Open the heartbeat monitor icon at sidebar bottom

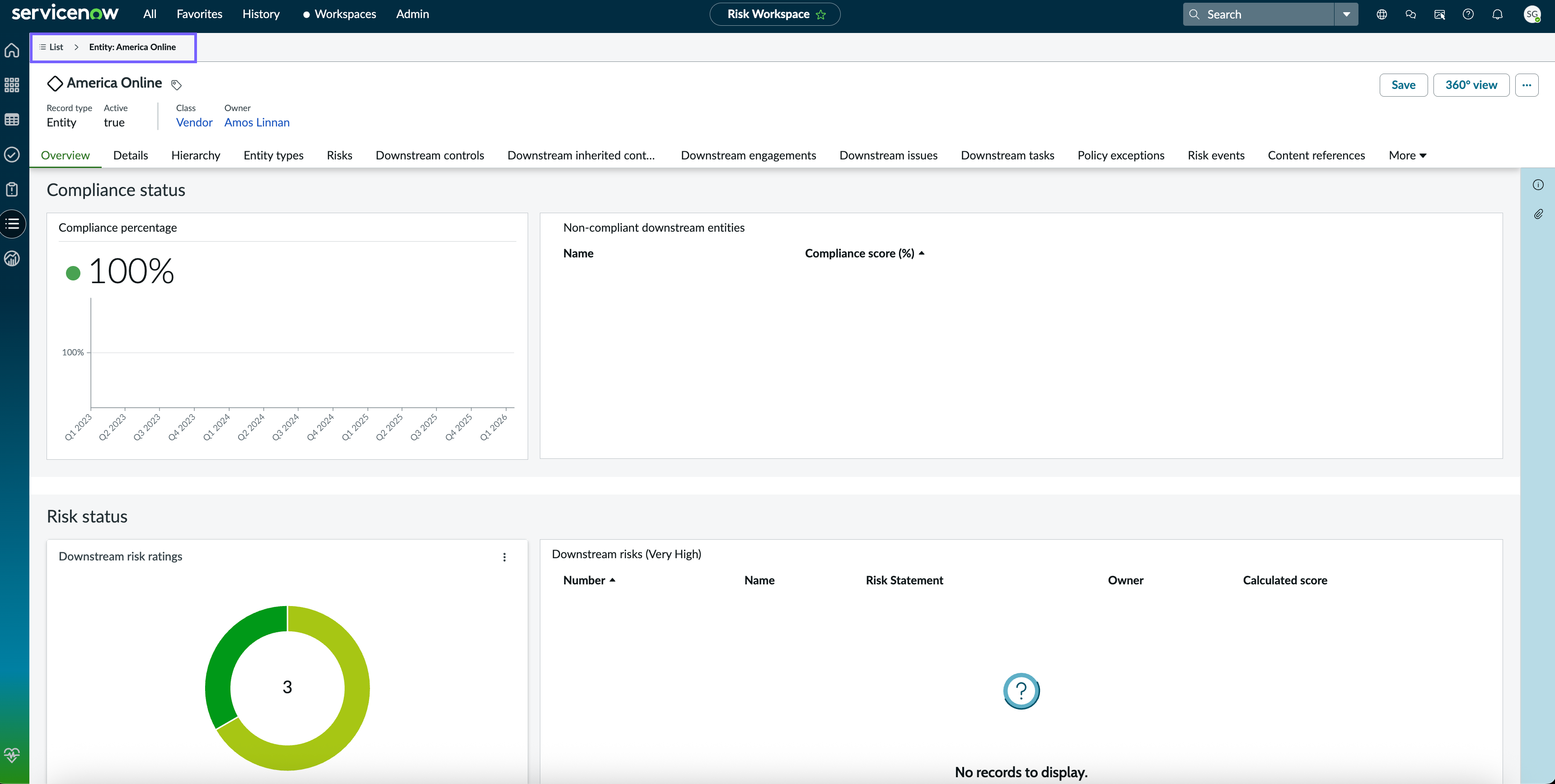tap(12, 755)
